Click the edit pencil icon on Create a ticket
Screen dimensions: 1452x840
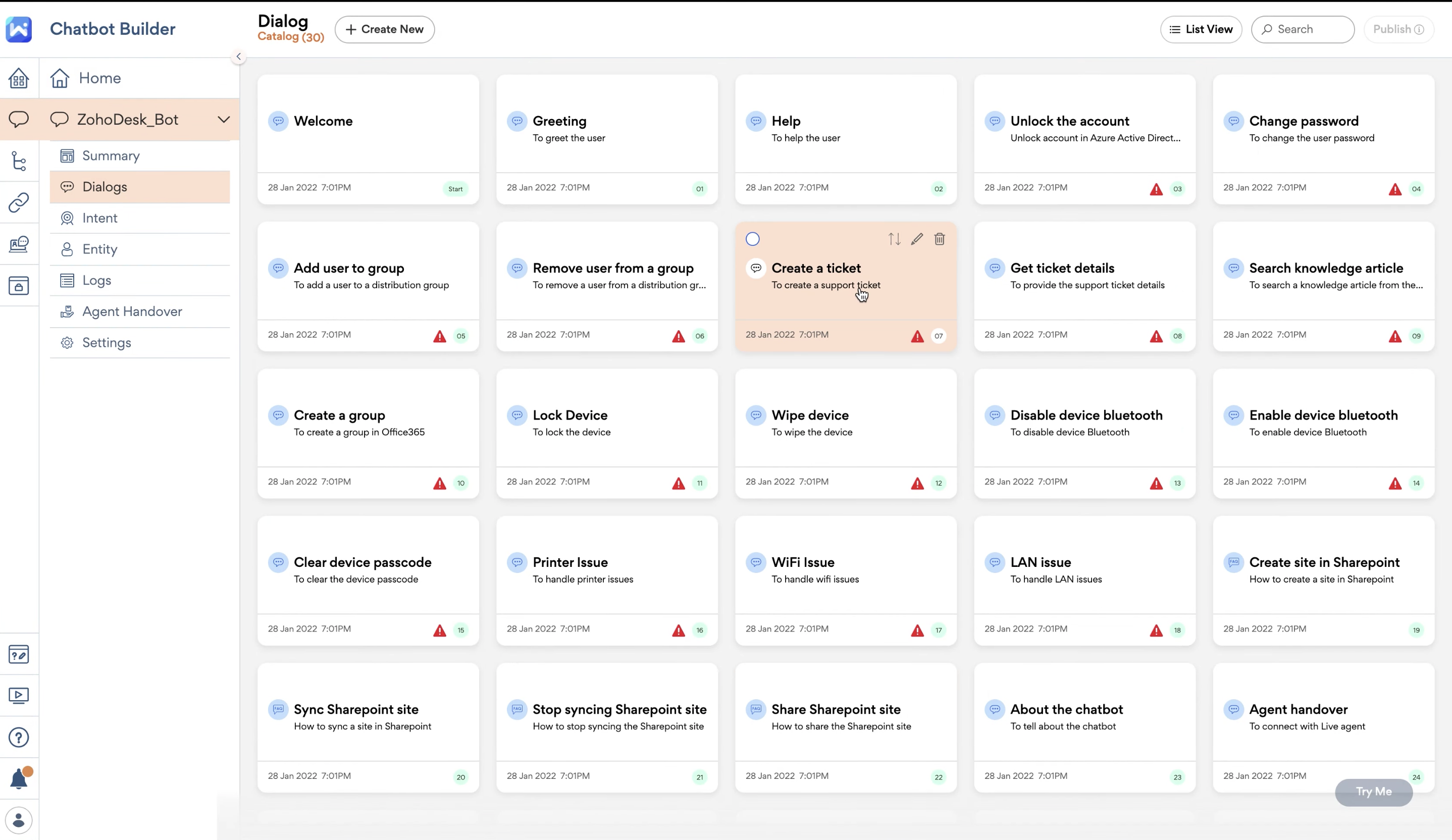(x=917, y=239)
